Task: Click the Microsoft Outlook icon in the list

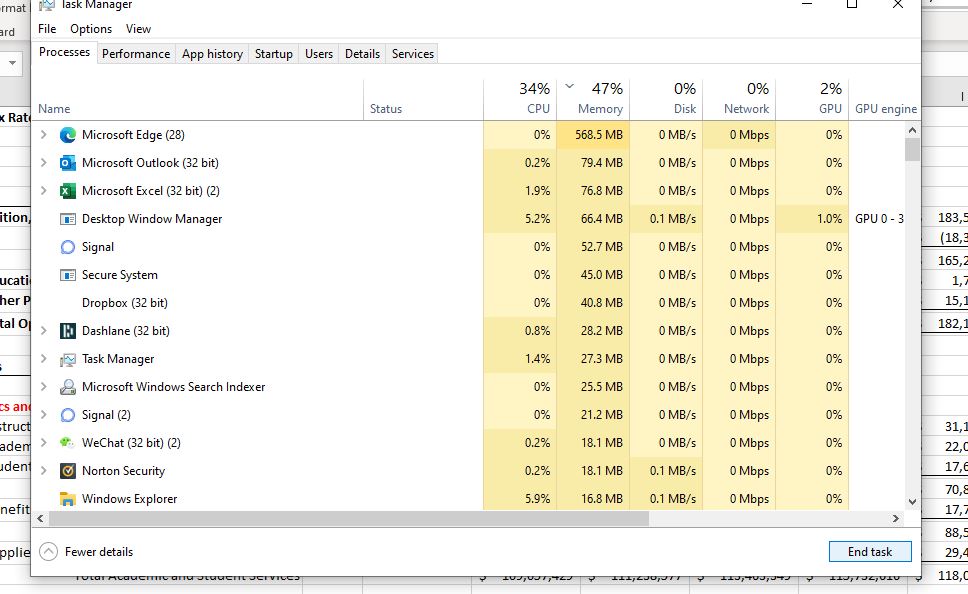Action: (x=68, y=163)
